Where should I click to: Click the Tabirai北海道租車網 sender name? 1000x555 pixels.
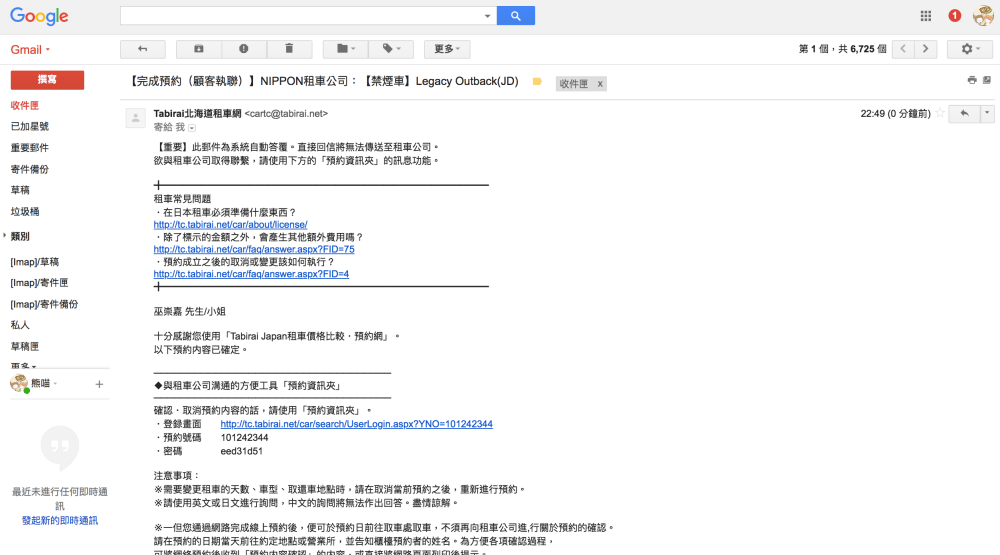[197, 114]
